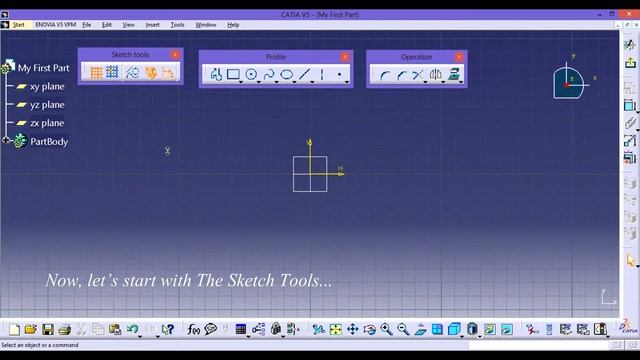Open the Mirror tool dropdown arrow
The width and height of the screenshot is (640, 360).
pyautogui.click(x=444, y=82)
